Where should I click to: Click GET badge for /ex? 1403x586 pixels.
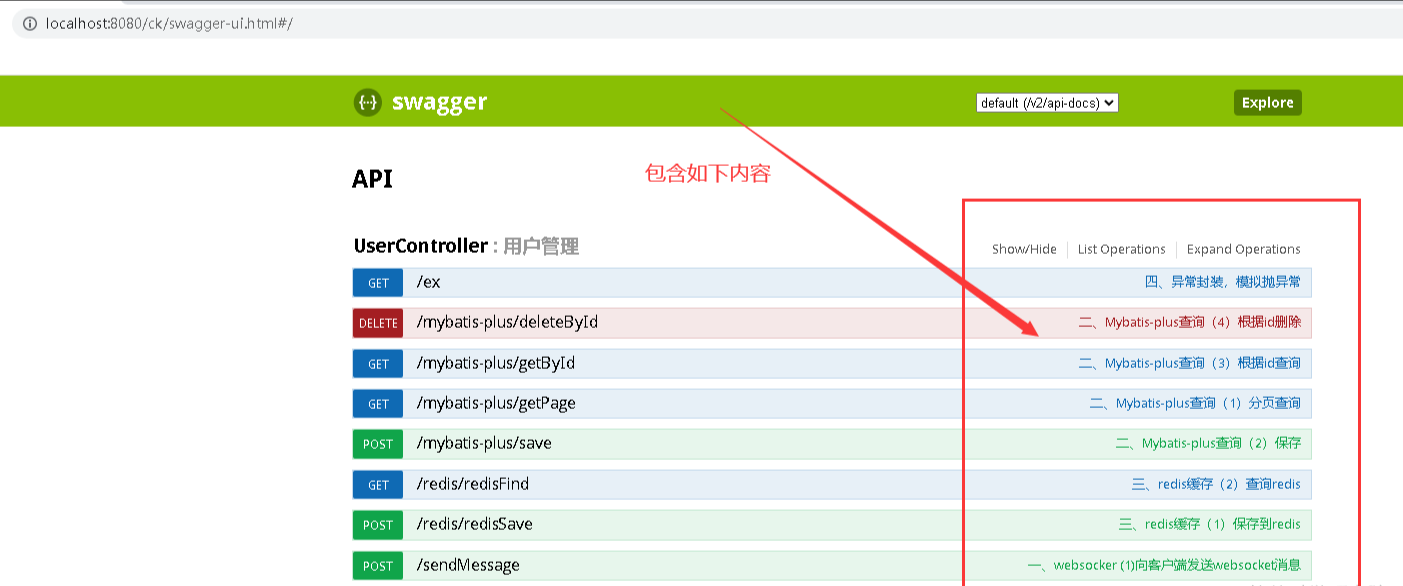[x=378, y=283]
